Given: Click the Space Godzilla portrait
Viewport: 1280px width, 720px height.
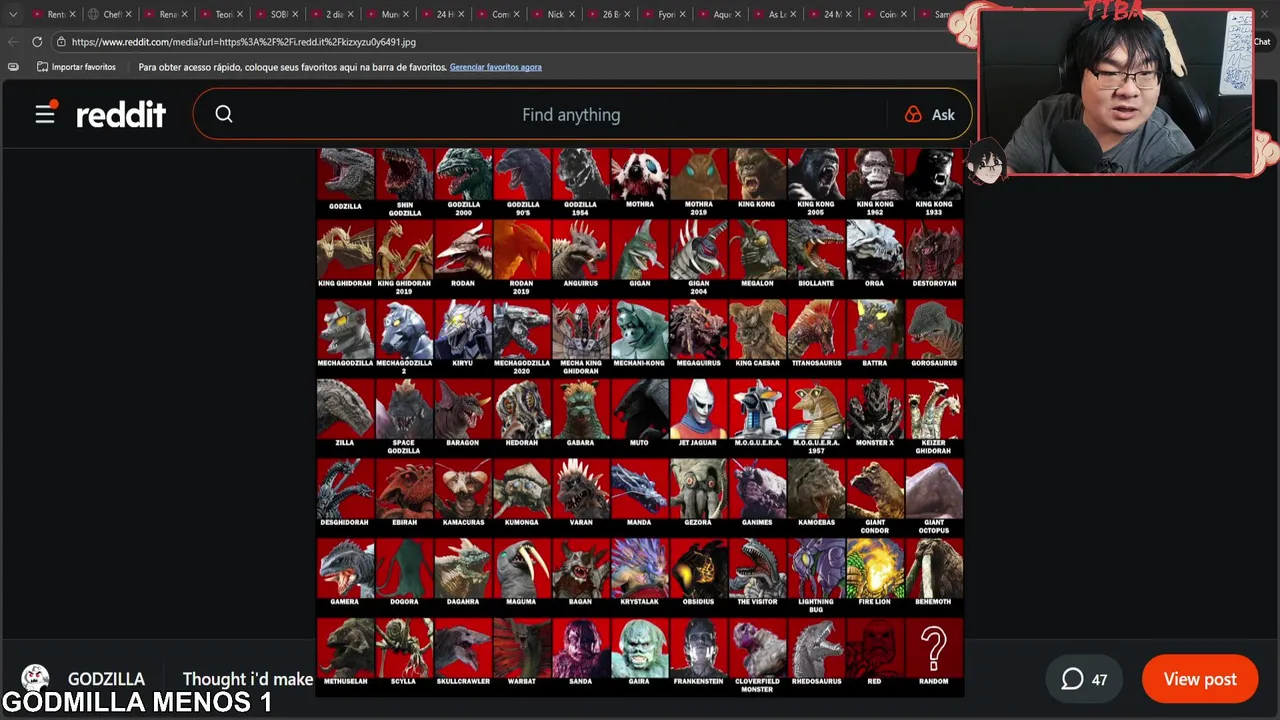Looking at the screenshot, I should tap(405, 409).
